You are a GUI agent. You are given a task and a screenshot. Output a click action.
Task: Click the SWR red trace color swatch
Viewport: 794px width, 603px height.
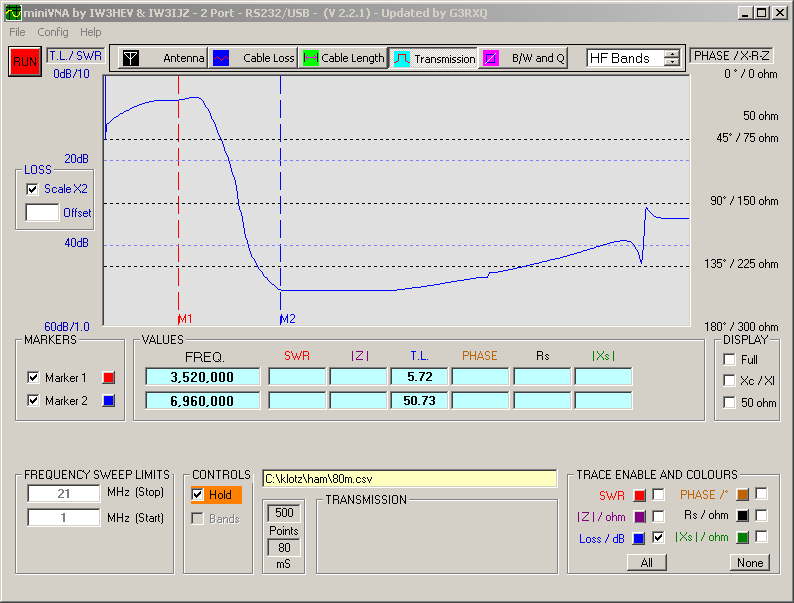640,495
